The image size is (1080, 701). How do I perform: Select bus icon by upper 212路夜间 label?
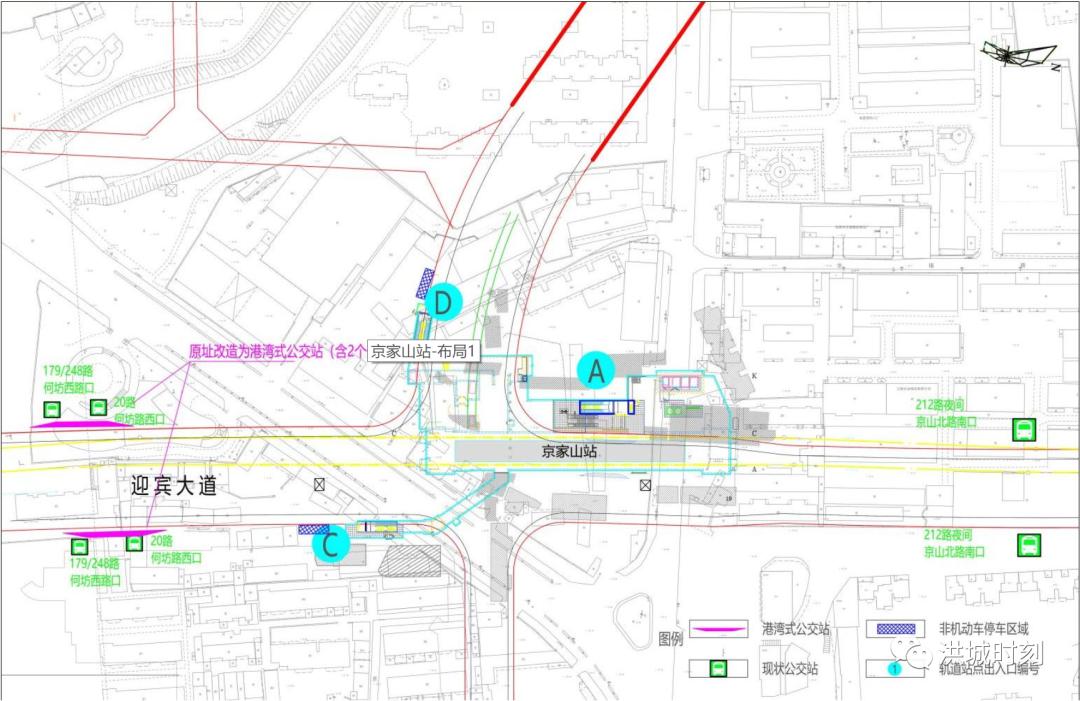click(x=1024, y=430)
